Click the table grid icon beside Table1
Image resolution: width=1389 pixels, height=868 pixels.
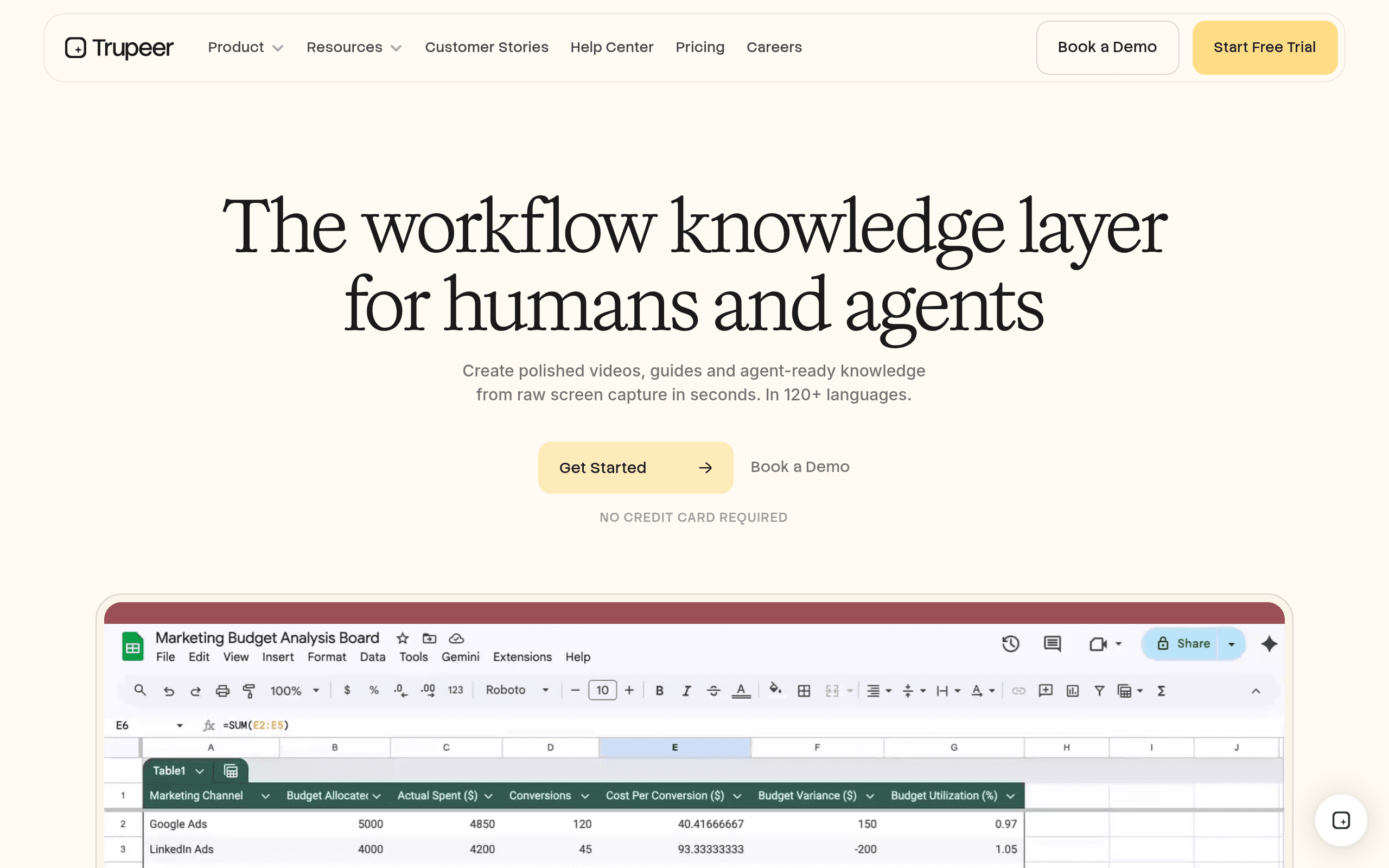click(x=231, y=771)
